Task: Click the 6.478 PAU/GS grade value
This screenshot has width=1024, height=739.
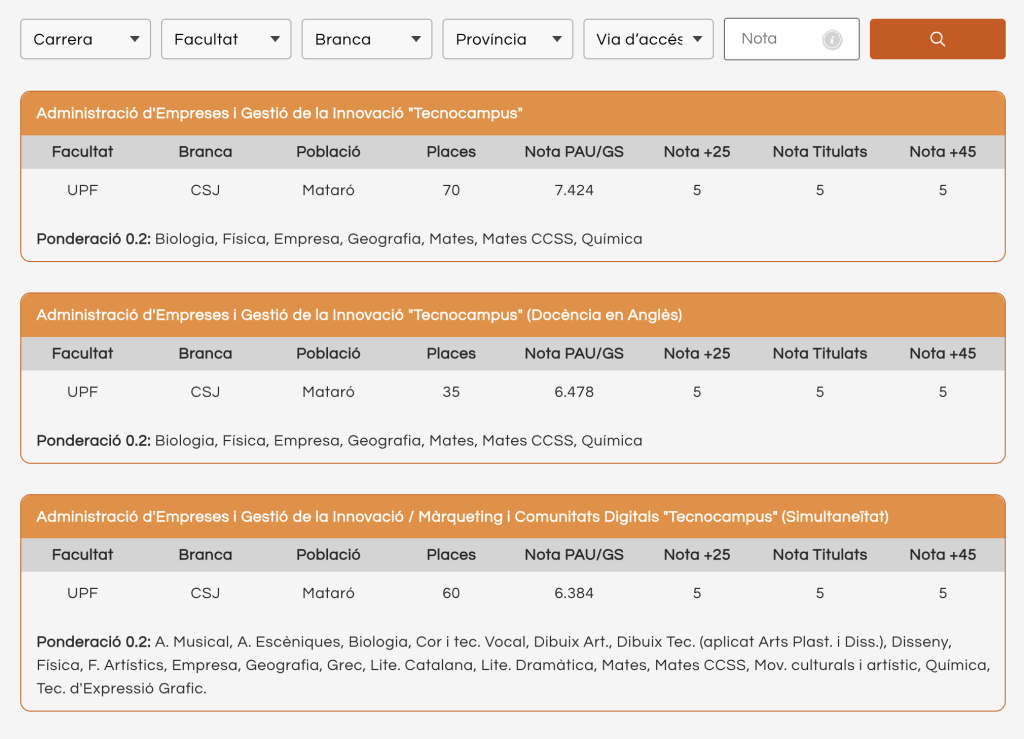Action: tap(574, 392)
